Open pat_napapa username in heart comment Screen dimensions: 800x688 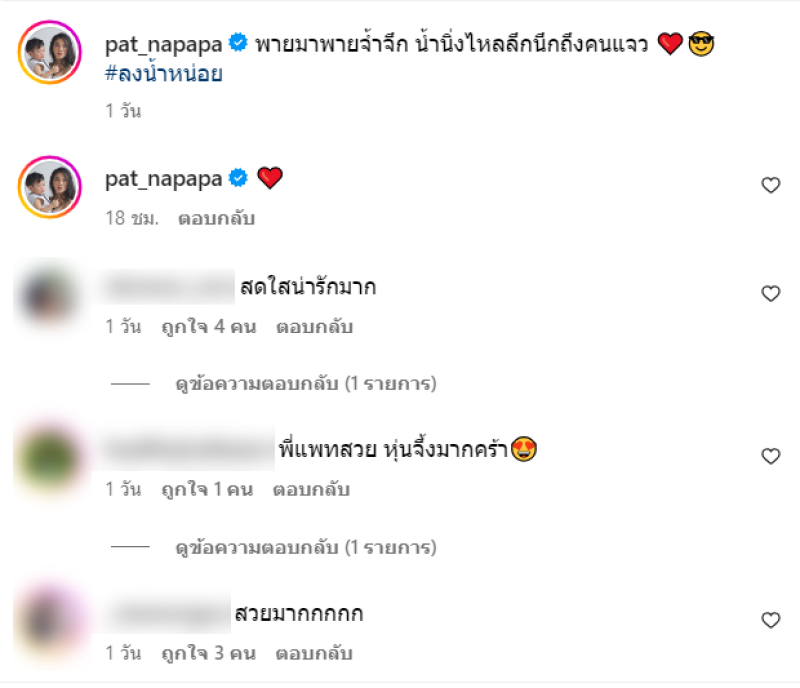(x=163, y=179)
